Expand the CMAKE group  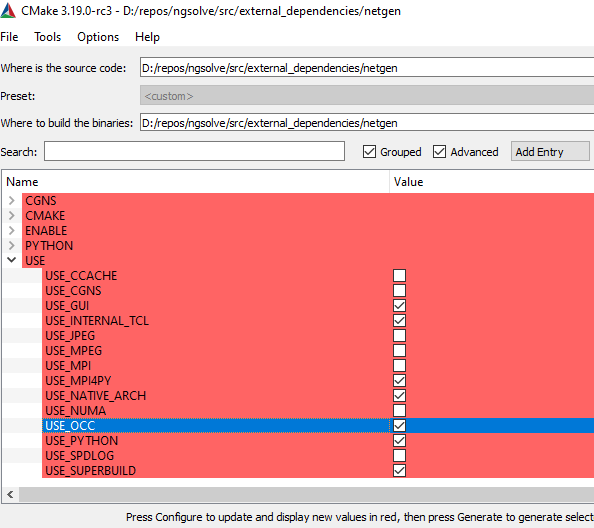coord(12,216)
